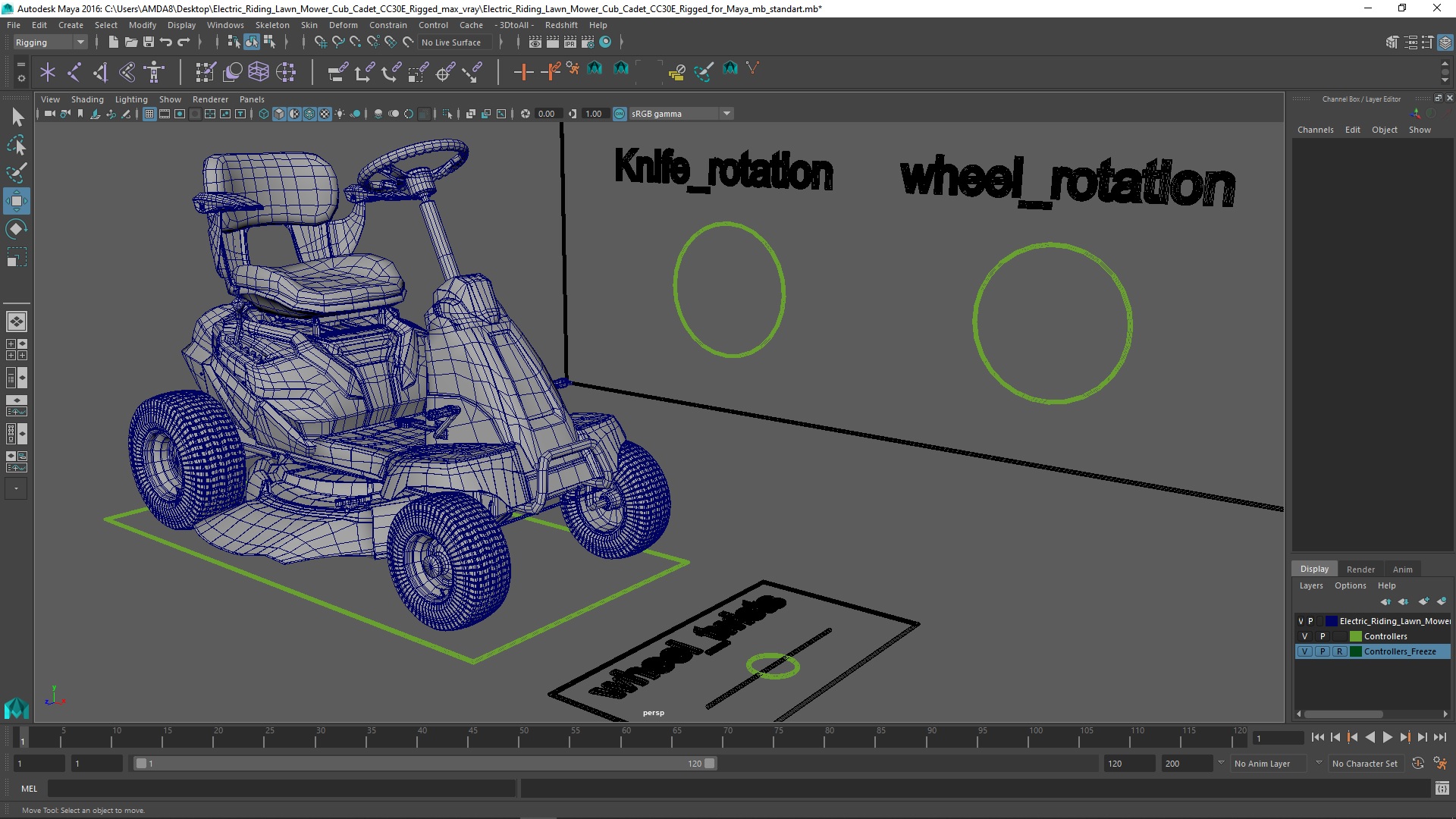The image size is (1456, 819).
Task: Open the sRGB gamma dropdown
Action: pyautogui.click(x=681, y=114)
